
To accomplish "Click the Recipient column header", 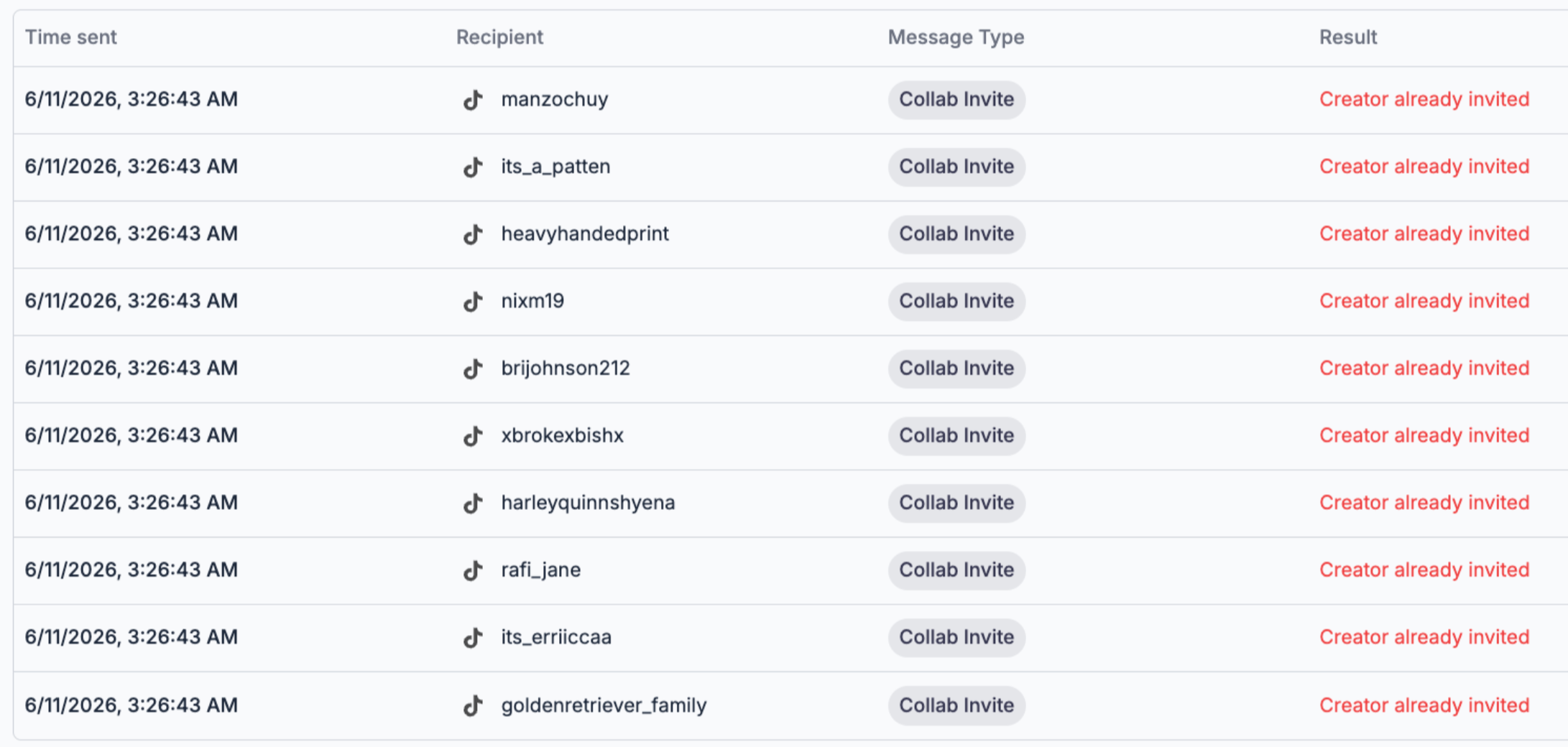I will click(x=499, y=37).
